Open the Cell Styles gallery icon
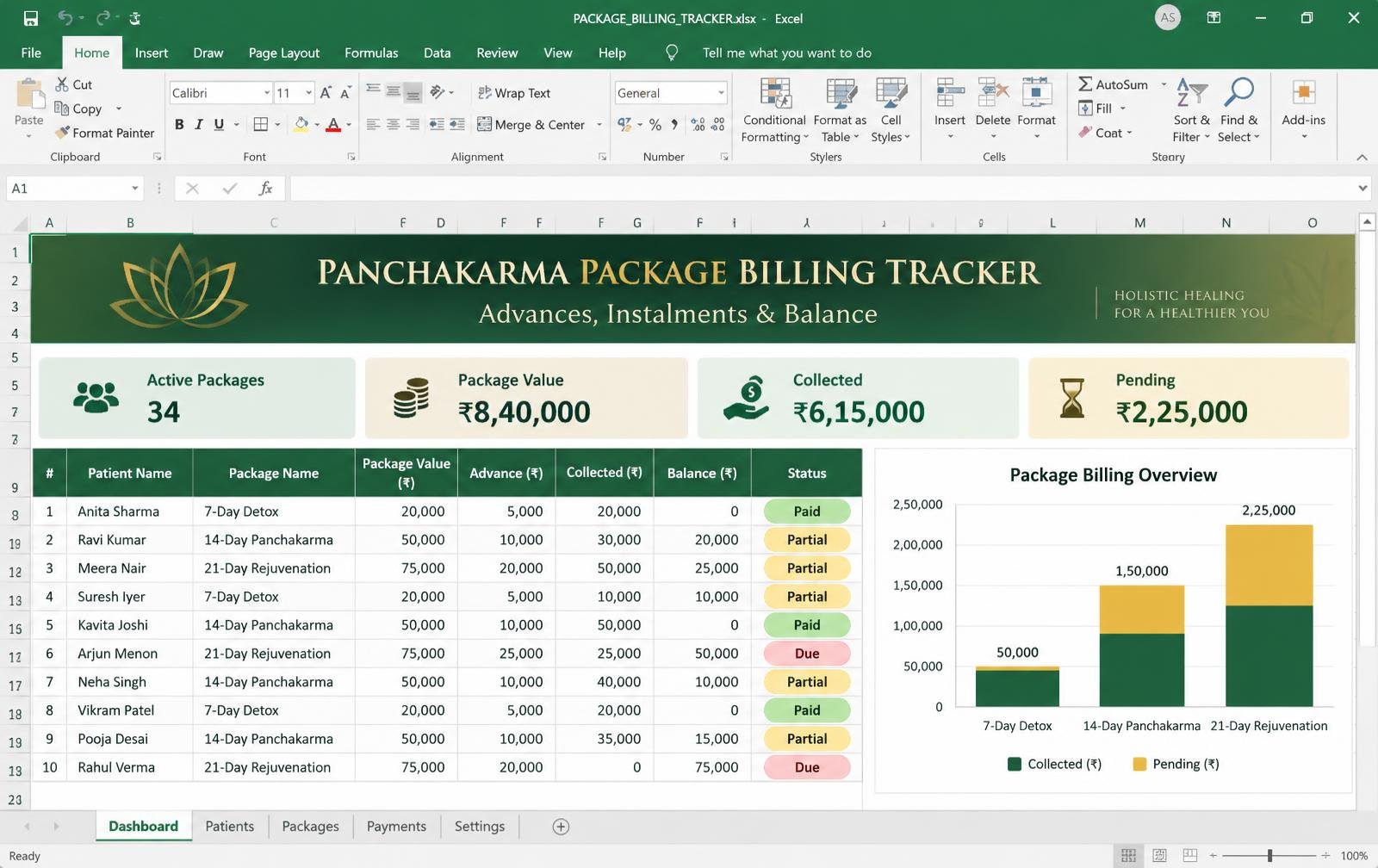This screenshot has width=1378, height=868. (x=891, y=93)
